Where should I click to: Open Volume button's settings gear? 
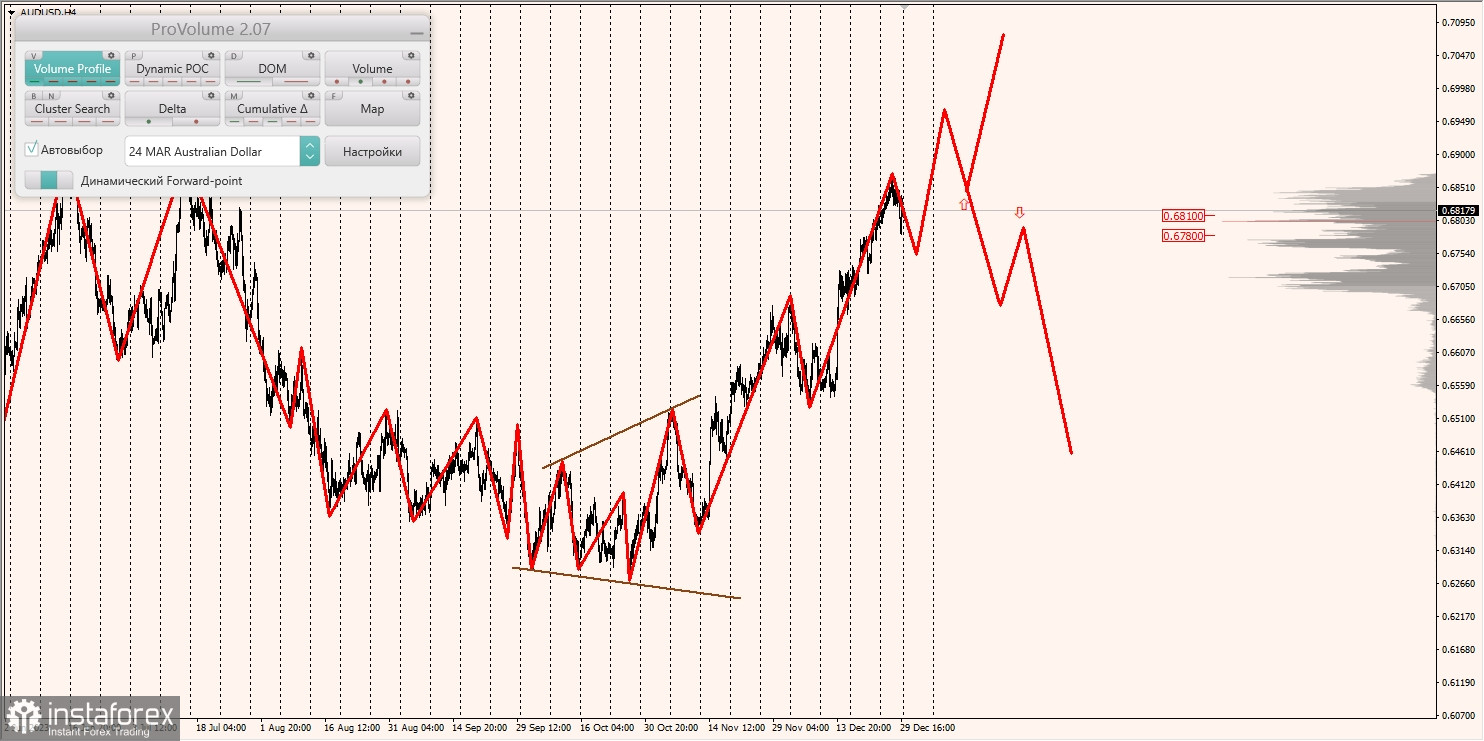point(411,56)
